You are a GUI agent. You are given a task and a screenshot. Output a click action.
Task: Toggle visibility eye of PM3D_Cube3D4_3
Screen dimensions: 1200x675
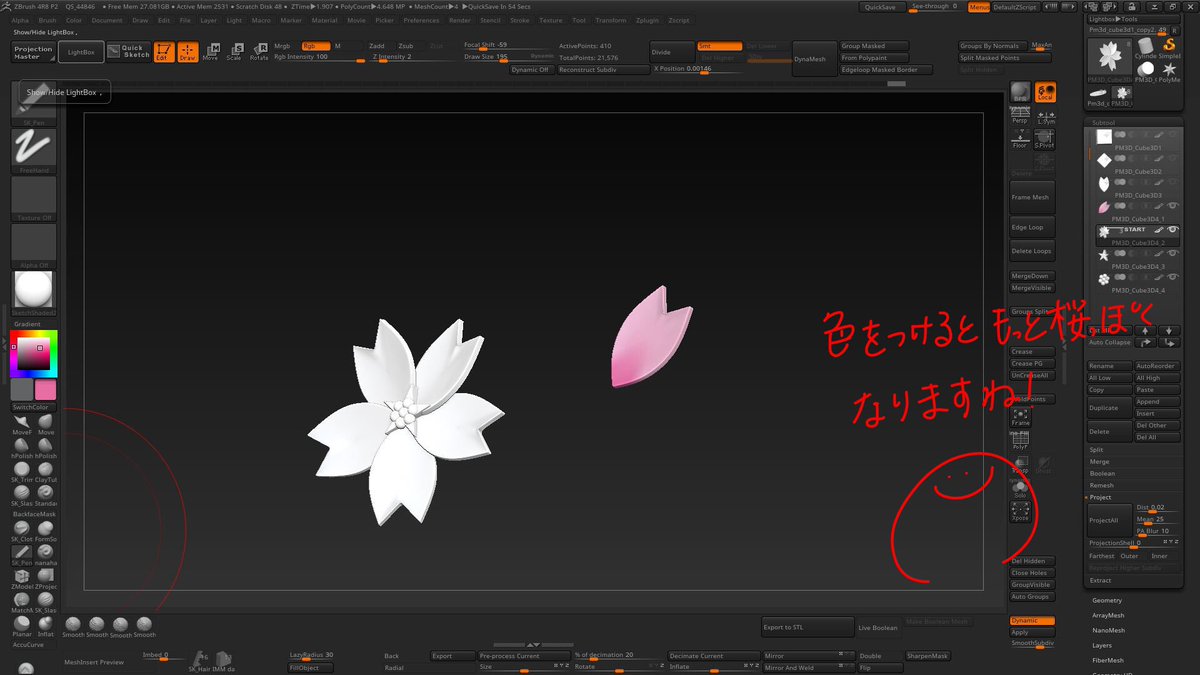click(x=1172, y=254)
